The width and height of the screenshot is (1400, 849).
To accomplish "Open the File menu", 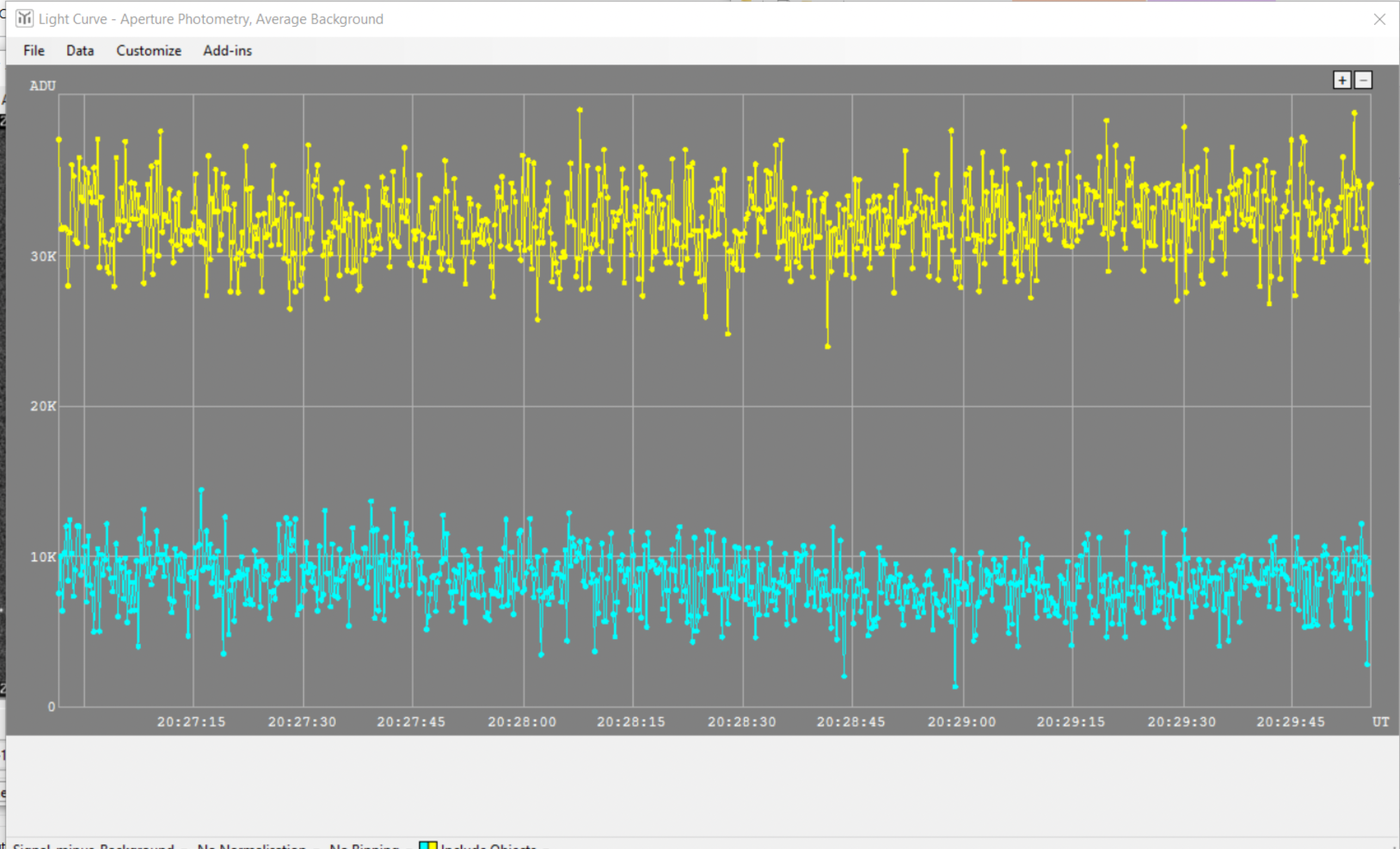I will [x=34, y=51].
